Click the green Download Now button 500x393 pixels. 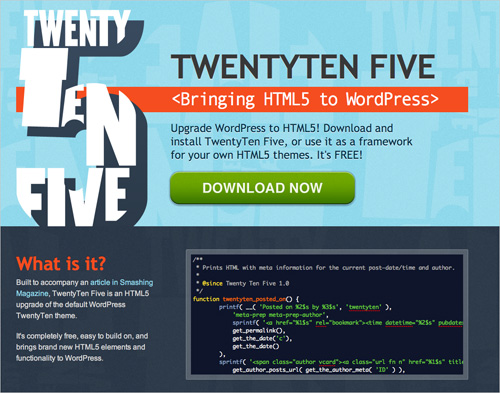point(262,188)
